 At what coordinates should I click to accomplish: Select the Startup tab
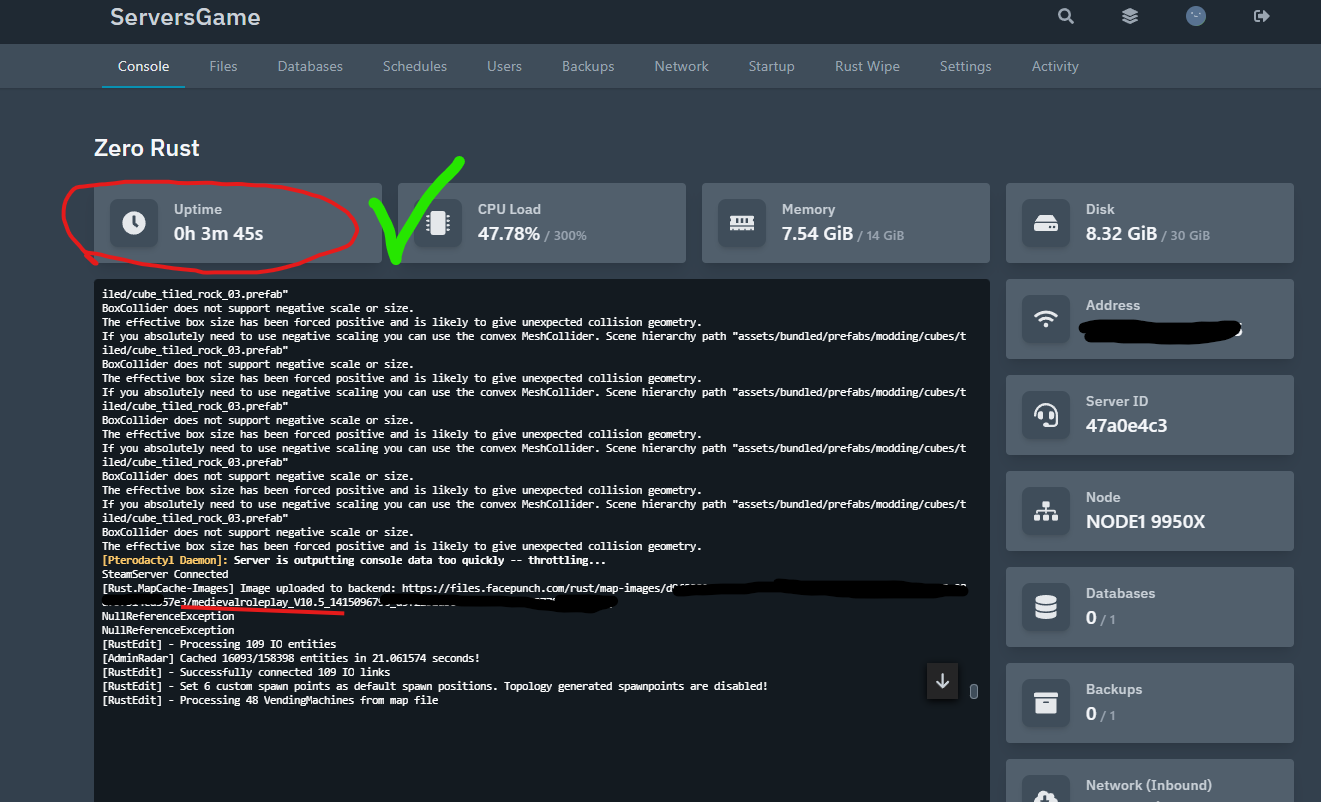click(771, 66)
